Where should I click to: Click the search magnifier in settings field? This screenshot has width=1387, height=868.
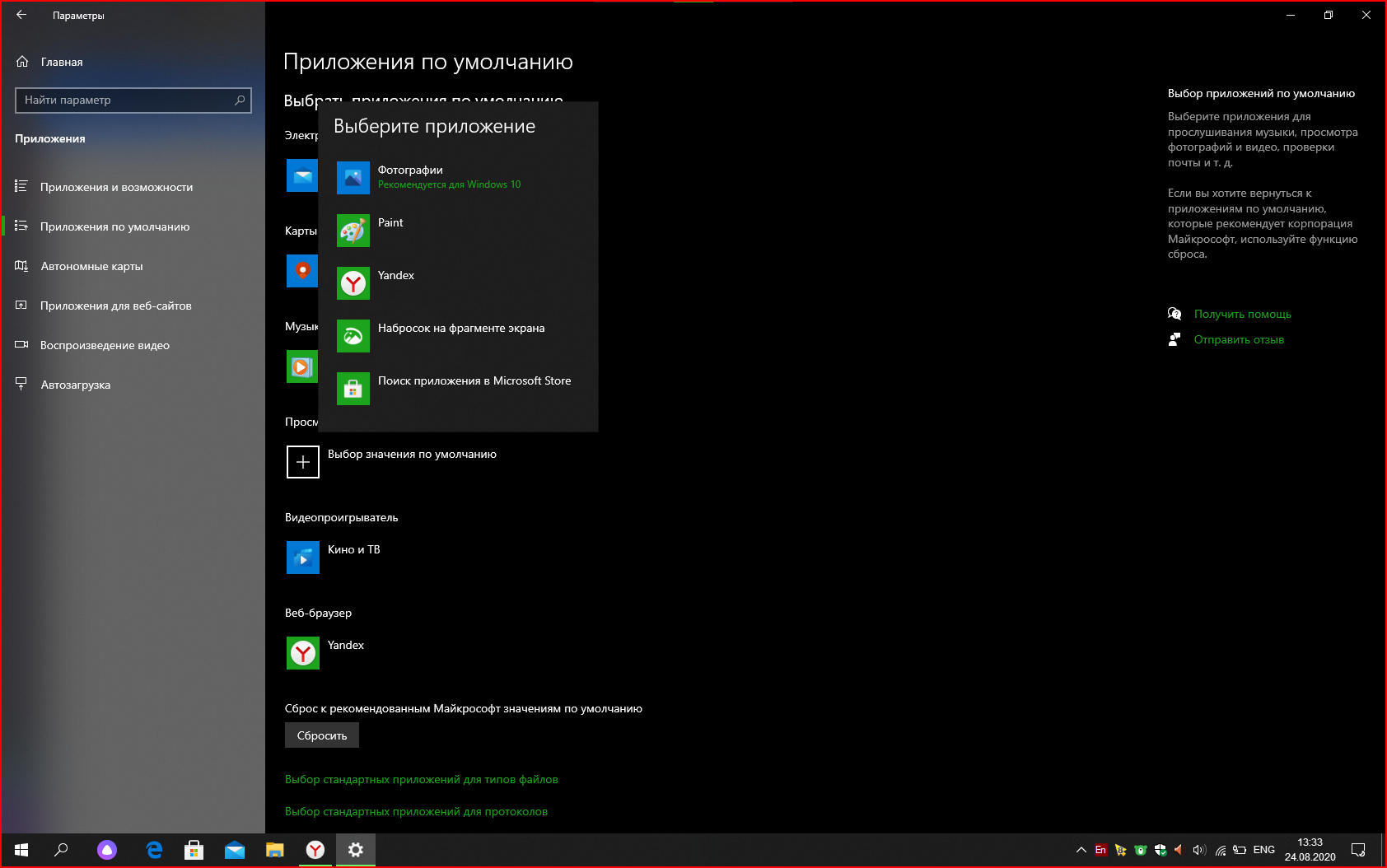tap(240, 100)
